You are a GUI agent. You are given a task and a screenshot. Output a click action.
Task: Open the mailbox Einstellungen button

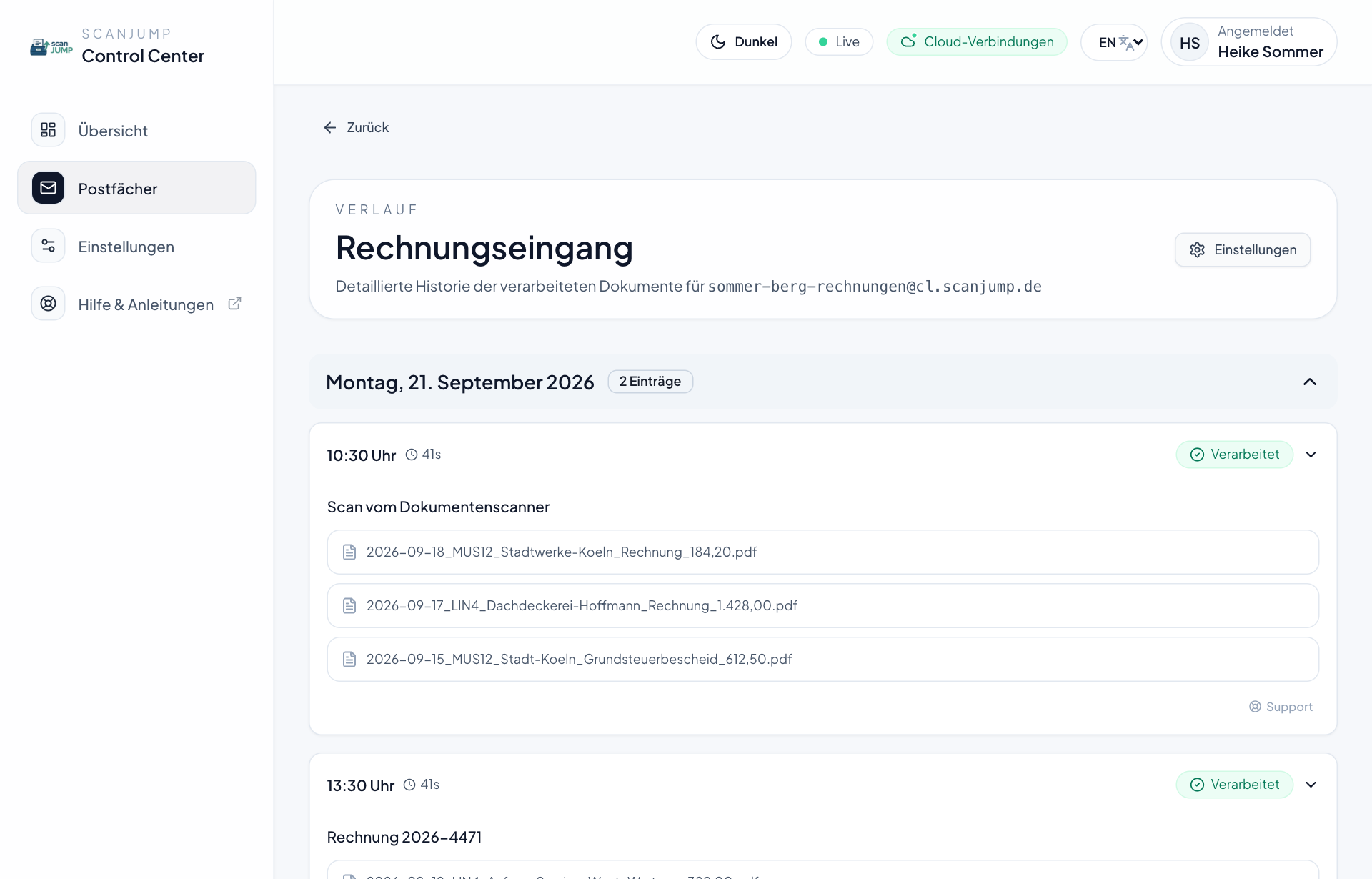tap(1243, 250)
